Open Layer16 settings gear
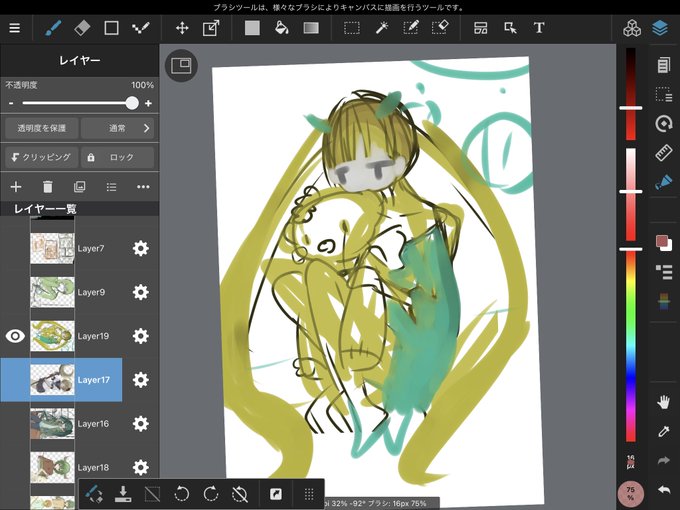Screen dimensions: 680x510 pyautogui.click(x=141, y=424)
